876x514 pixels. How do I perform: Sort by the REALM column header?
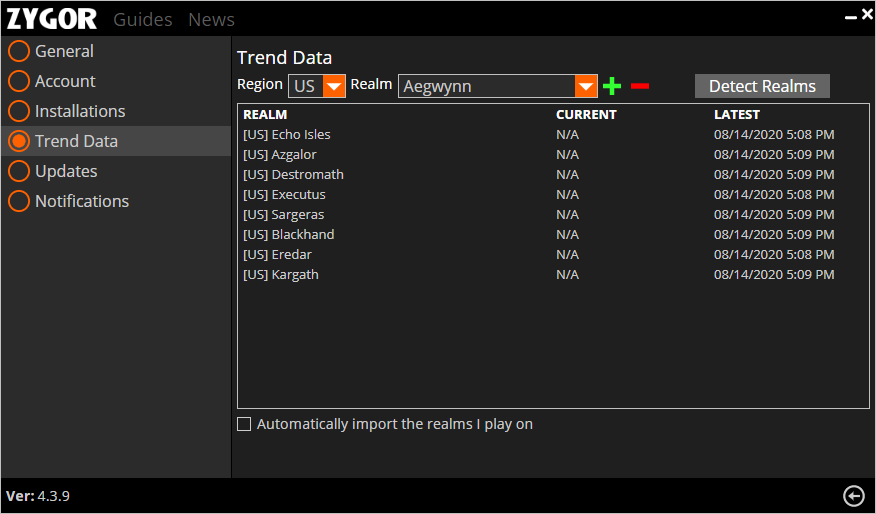pos(265,115)
